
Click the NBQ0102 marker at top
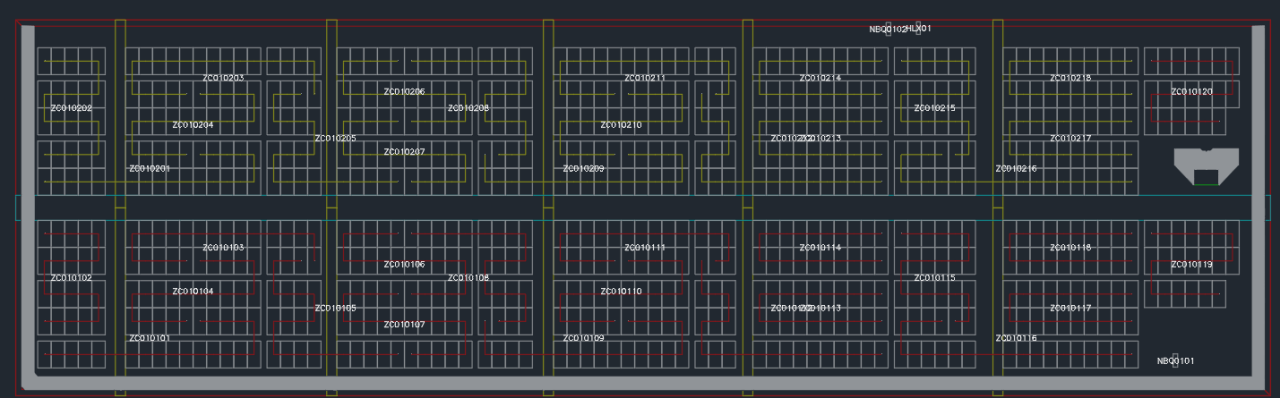888,29
